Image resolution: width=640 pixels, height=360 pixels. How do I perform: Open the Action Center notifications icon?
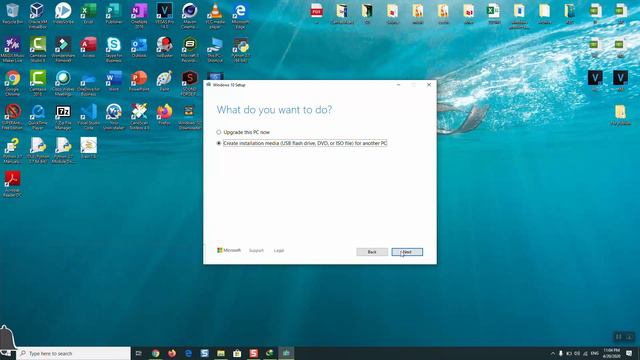(x=629, y=353)
